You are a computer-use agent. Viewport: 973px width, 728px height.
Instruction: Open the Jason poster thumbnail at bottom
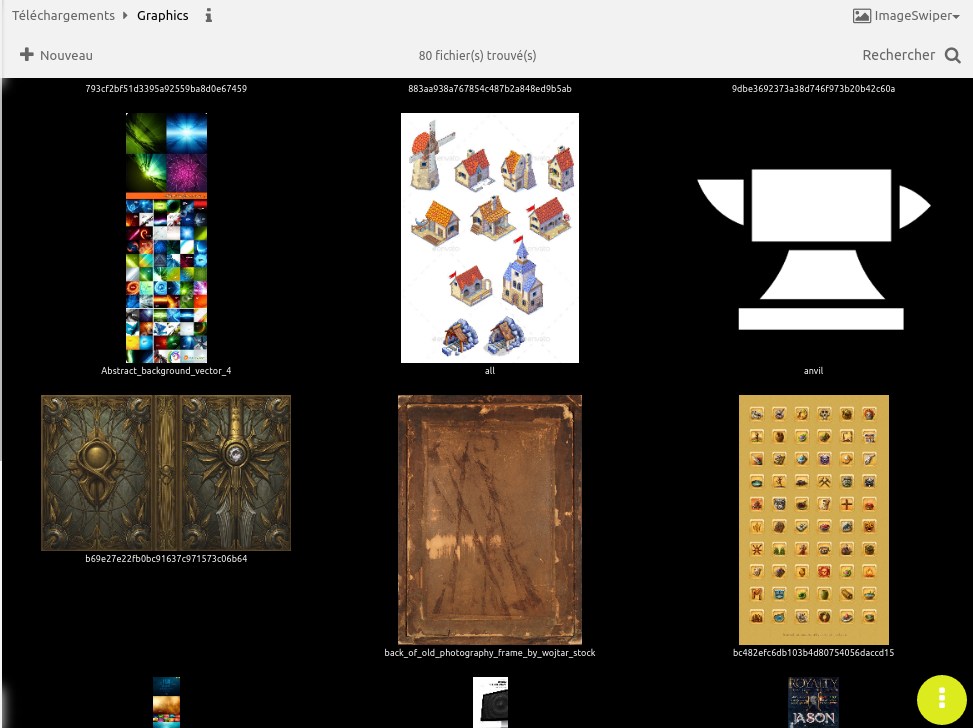point(813,702)
